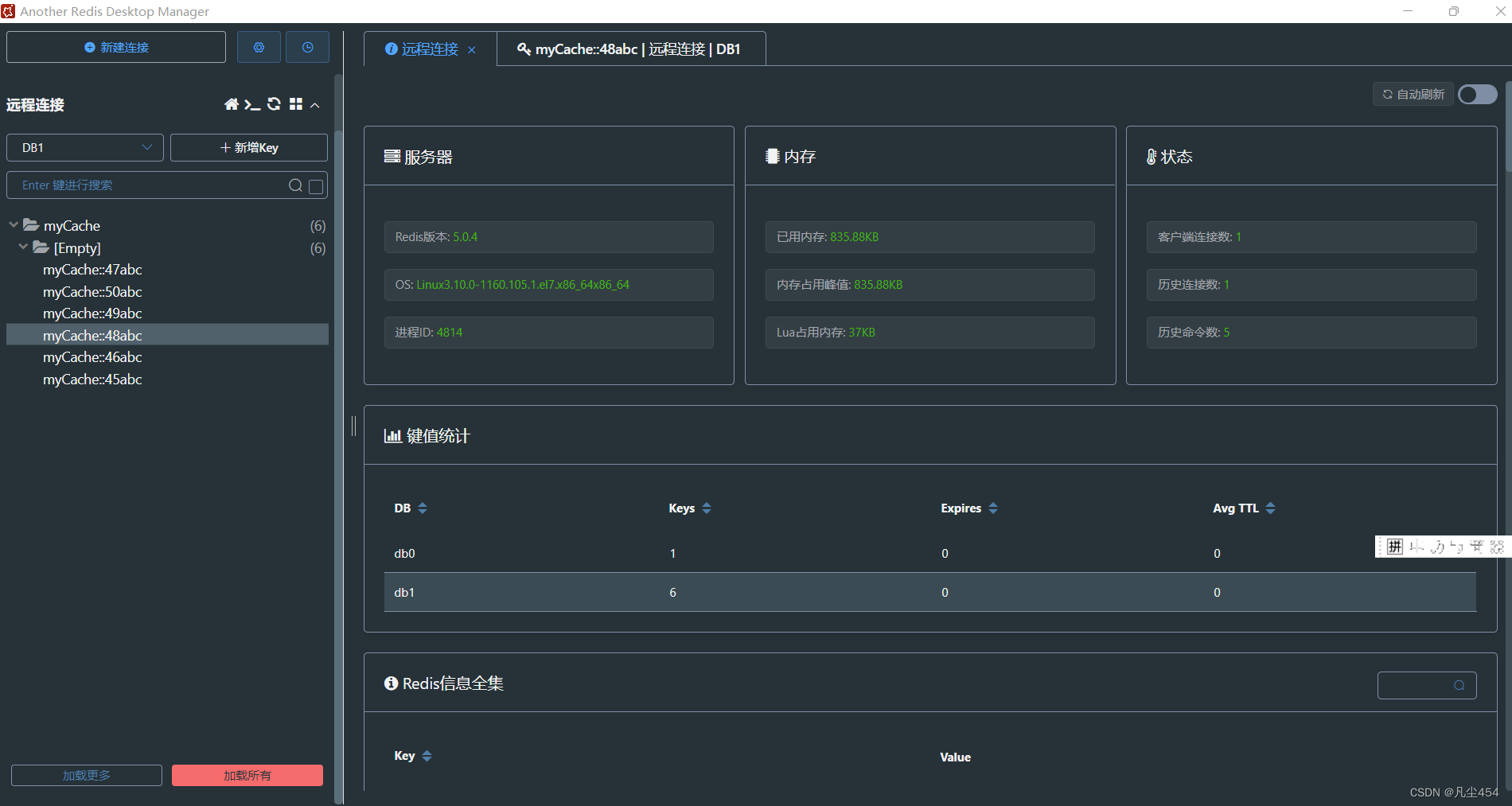Switch key list to grid view icon
The image size is (1512, 806).
pos(295,104)
